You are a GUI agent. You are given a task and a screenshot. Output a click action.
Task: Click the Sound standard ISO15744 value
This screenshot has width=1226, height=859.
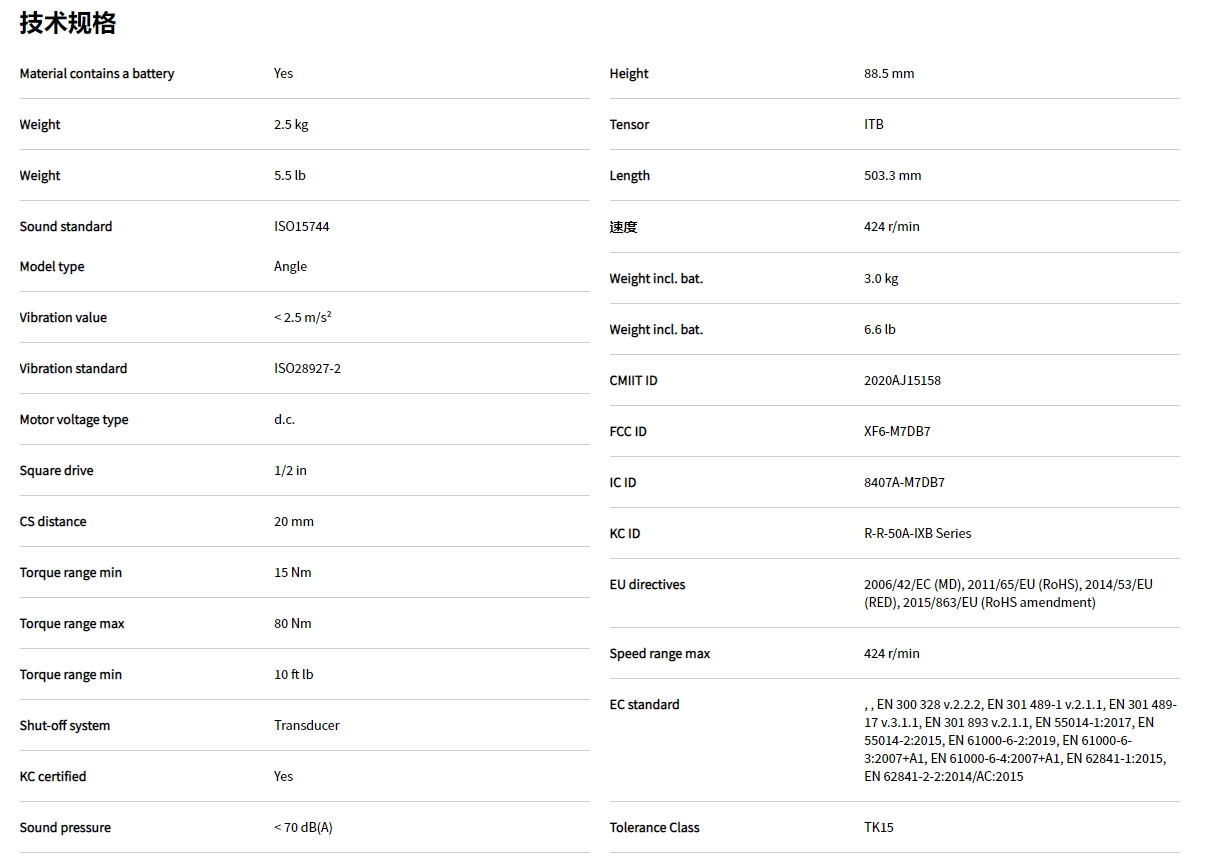coord(301,227)
